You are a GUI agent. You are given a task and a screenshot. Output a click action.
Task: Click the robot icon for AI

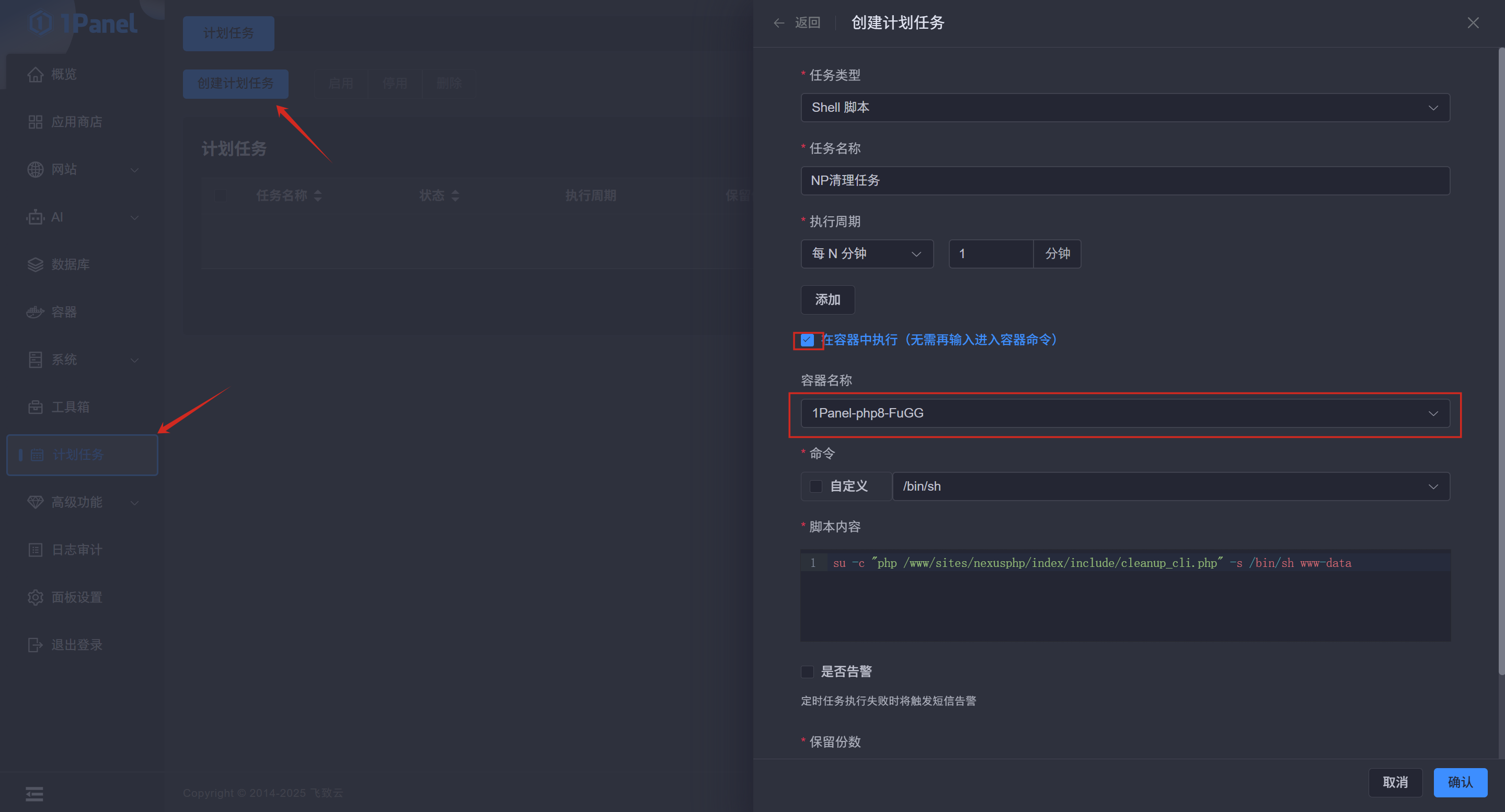pos(35,217)
